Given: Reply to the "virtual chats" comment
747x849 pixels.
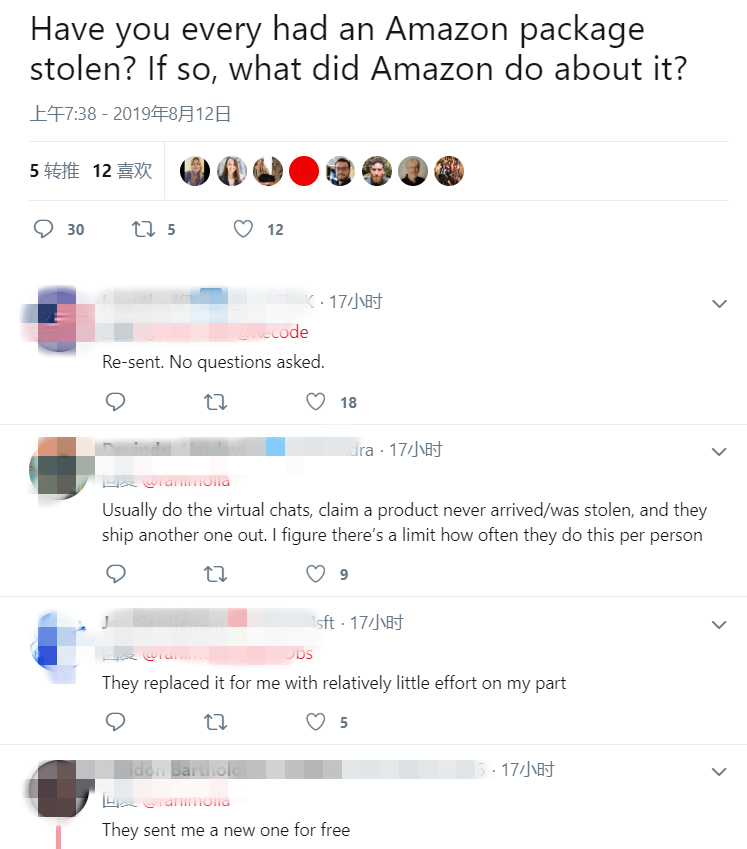Looking at the screenshot, I should point(115,574).
